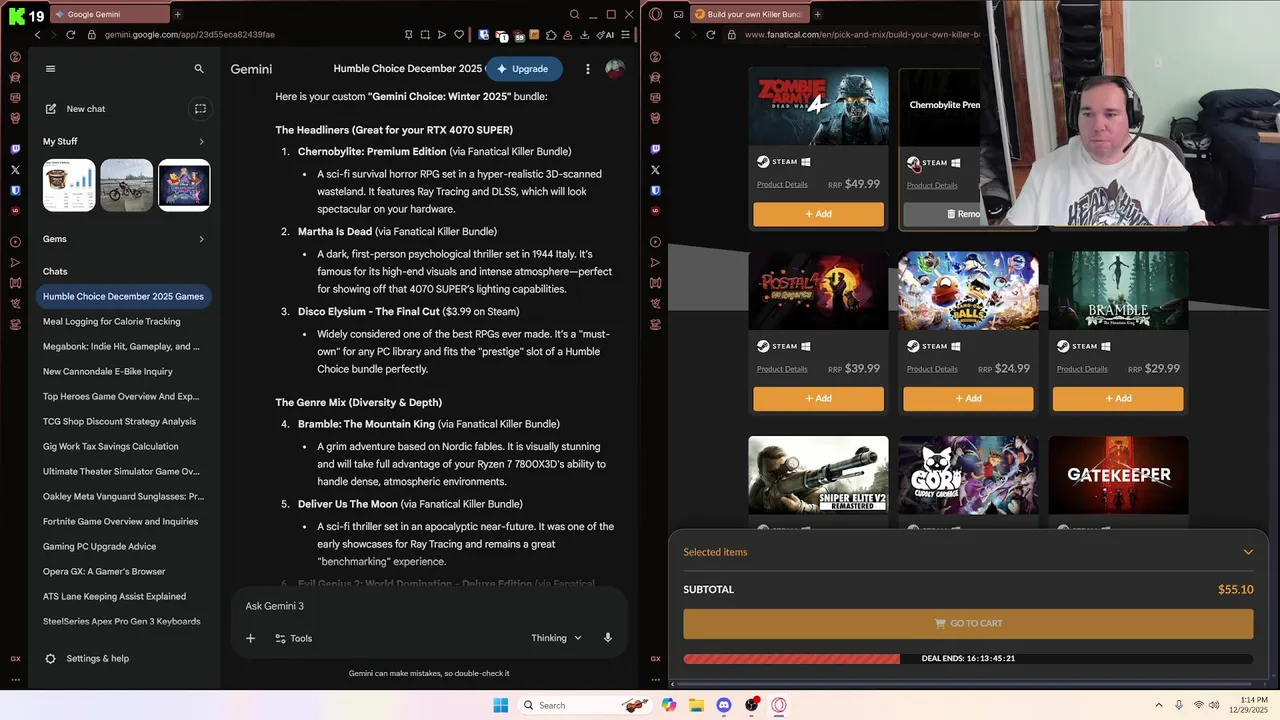Open the Downloads icon in Gemini window toolbar
1280x720 pixels.
[584, 34]
